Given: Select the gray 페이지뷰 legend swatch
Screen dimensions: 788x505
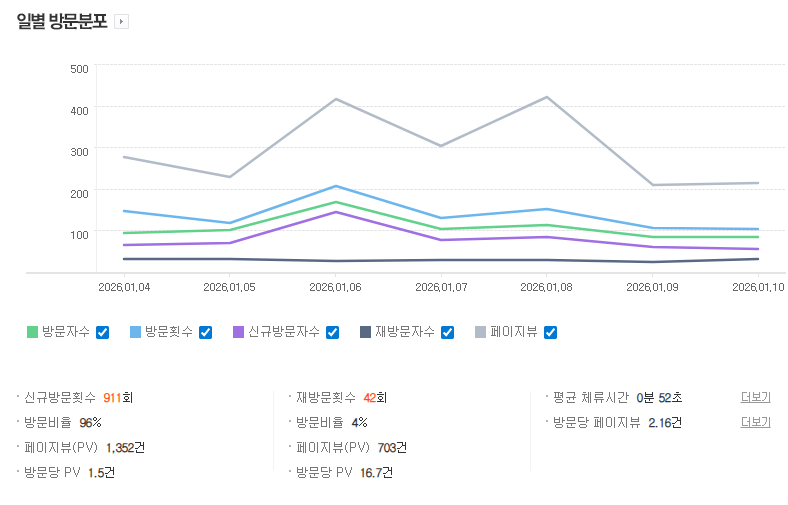Looking at the screenshot, I should point(480,332).
